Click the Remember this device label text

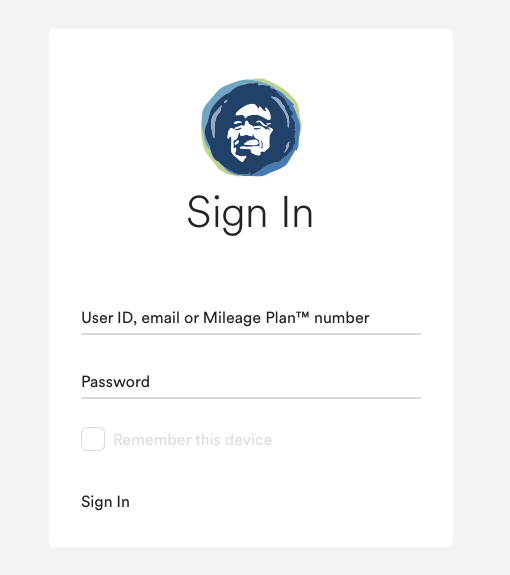[x=193, y=440]
